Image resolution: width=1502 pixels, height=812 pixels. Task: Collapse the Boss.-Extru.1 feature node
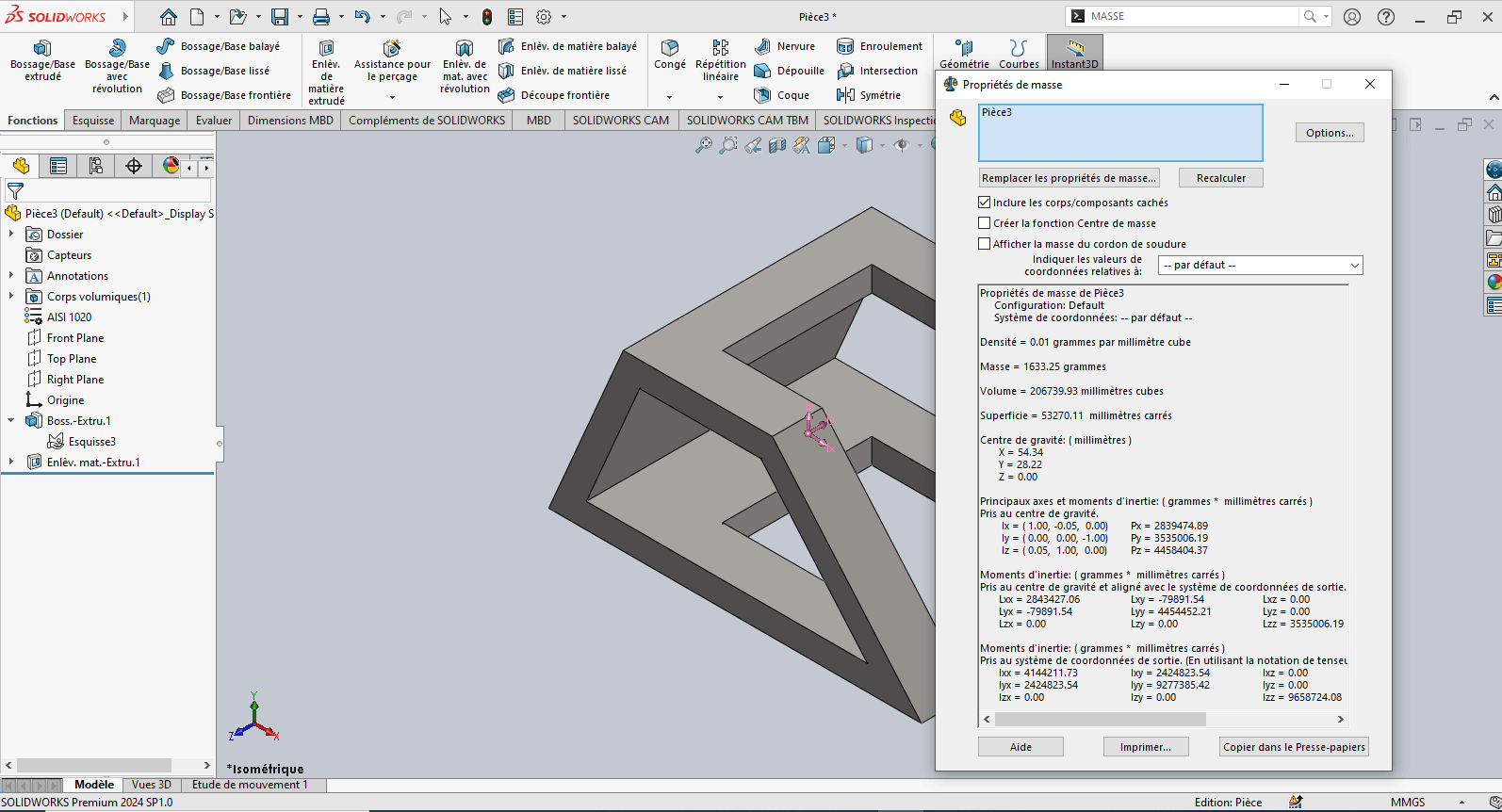tap(11, 421)
